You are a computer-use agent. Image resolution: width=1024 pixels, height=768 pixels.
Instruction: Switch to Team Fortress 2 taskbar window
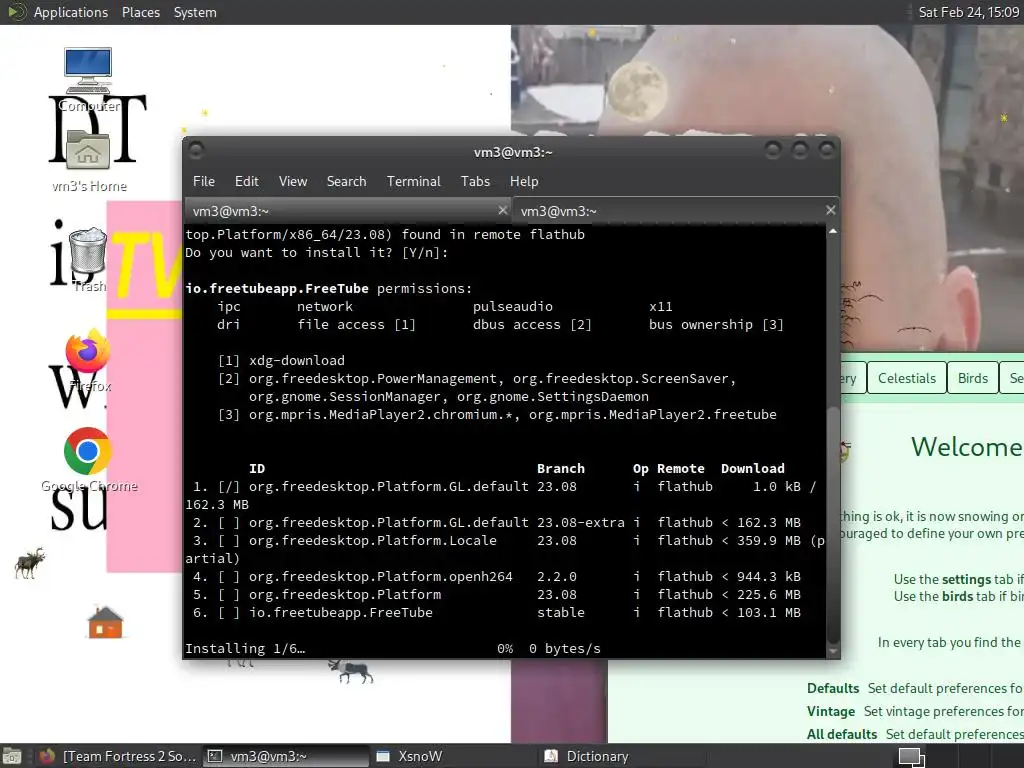[118, 756]
